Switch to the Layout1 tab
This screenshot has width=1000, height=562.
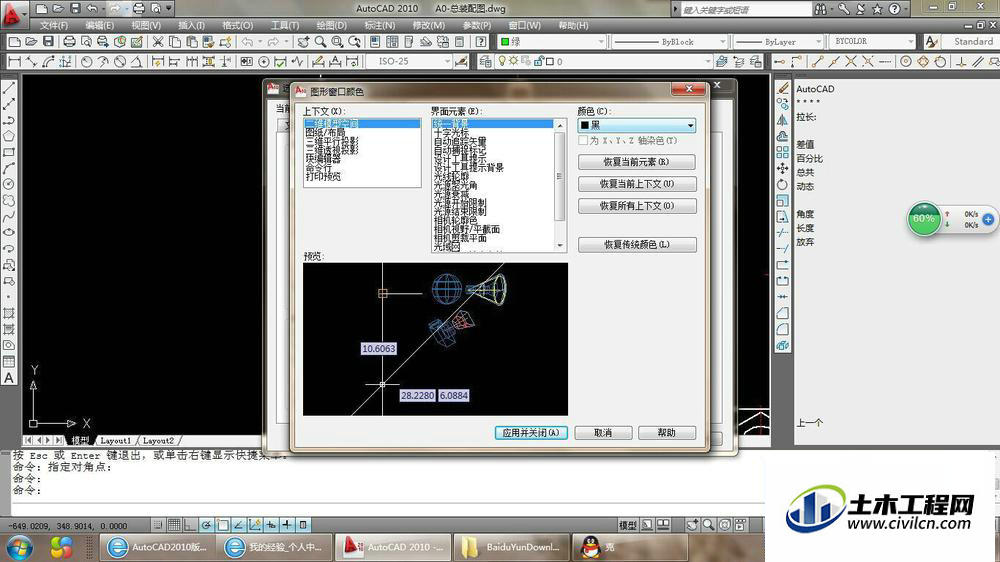click(x=115, y=440)
